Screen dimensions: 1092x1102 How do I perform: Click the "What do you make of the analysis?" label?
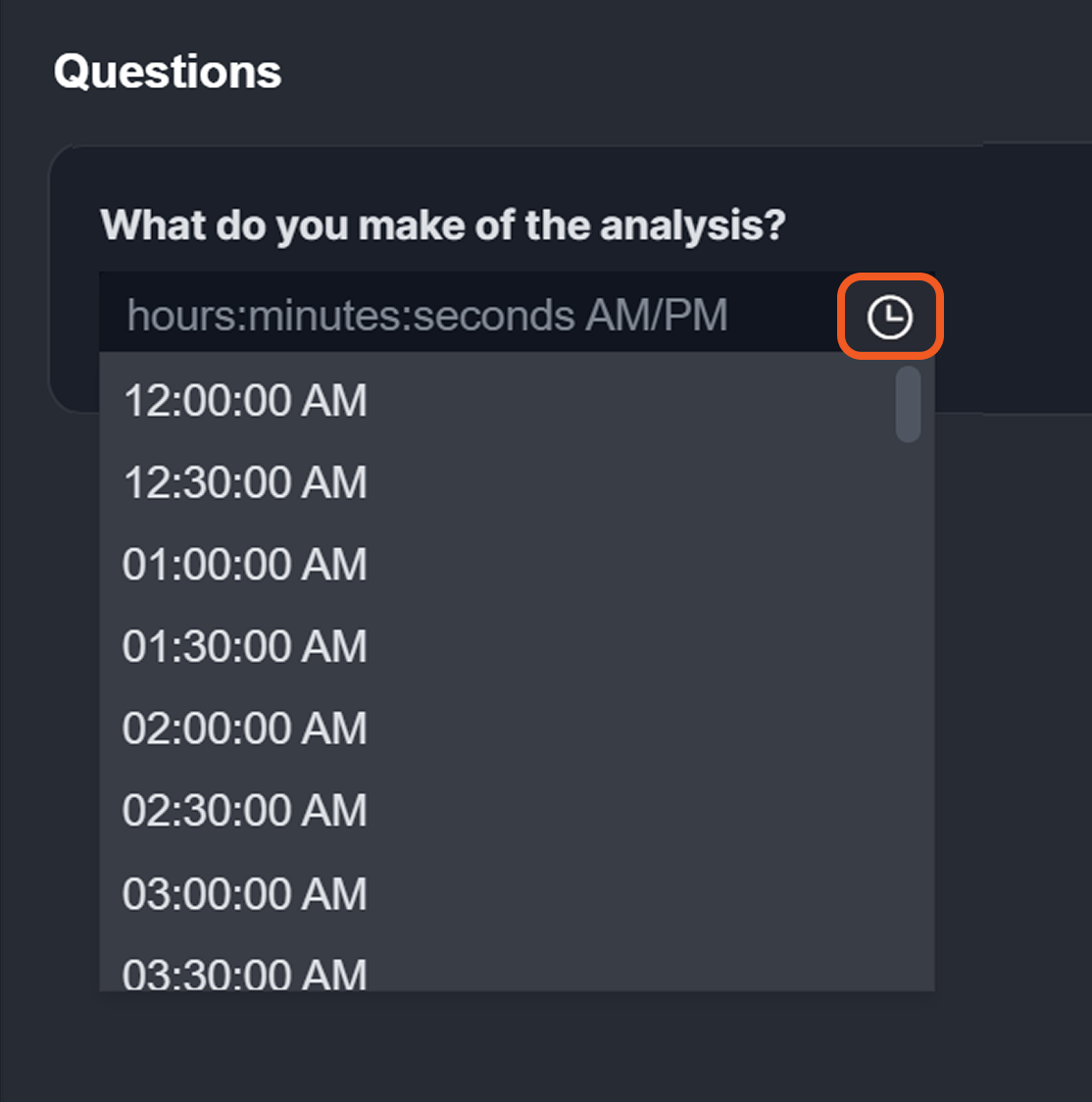443,225
